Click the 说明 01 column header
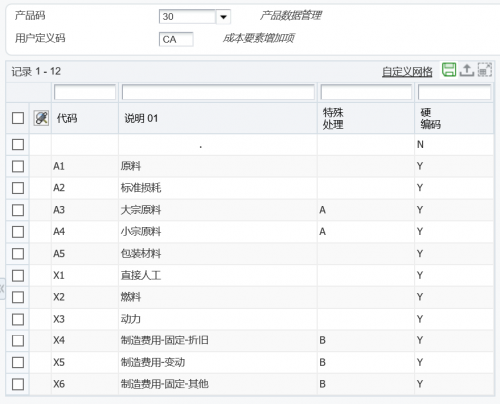 pos(141,118)
